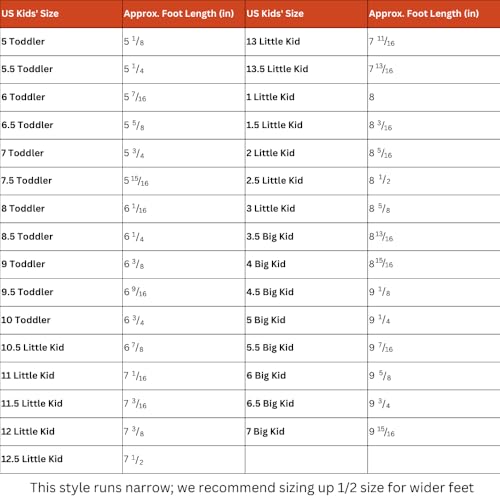This screenshot has height=500, width=500.
Task: Click the 1 Little Kid foot length value 8
Action: (x=372, y=97)
